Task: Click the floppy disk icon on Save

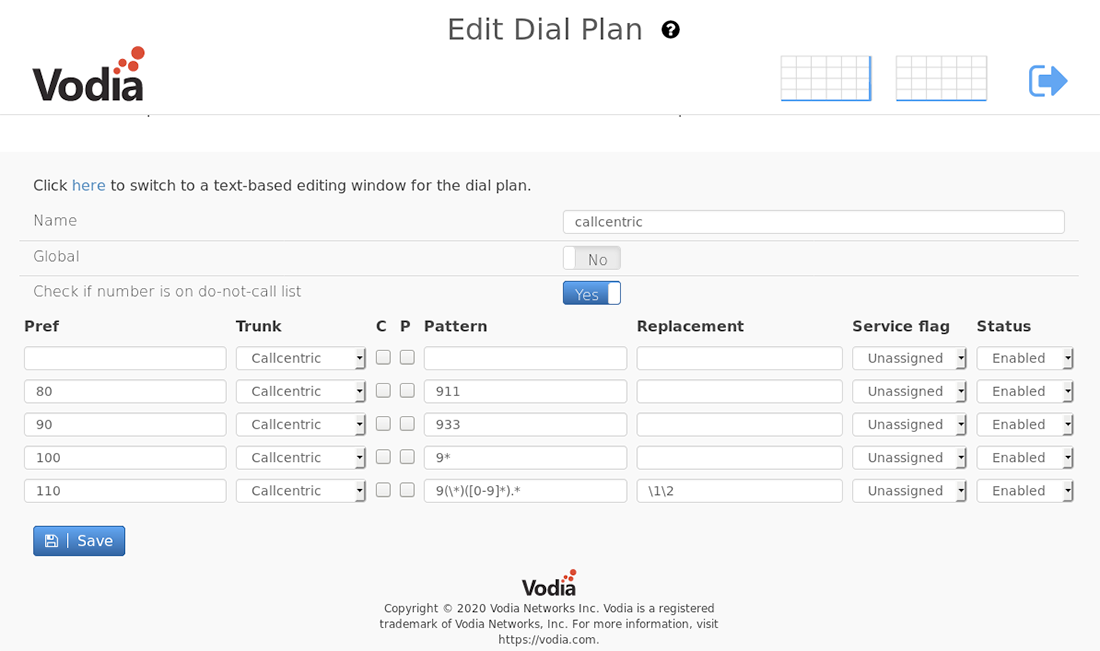Action: (51, 541)
